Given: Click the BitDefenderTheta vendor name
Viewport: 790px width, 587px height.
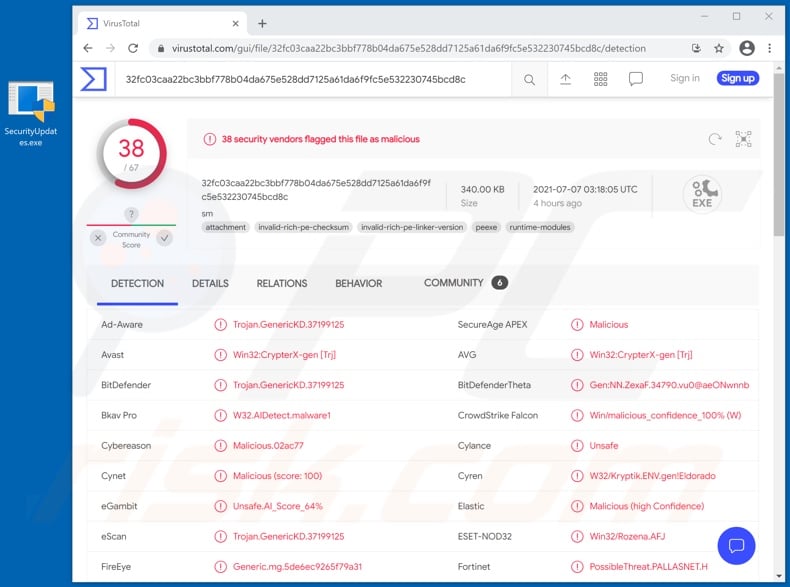Looking at the screenshot, I should (494, 385).
